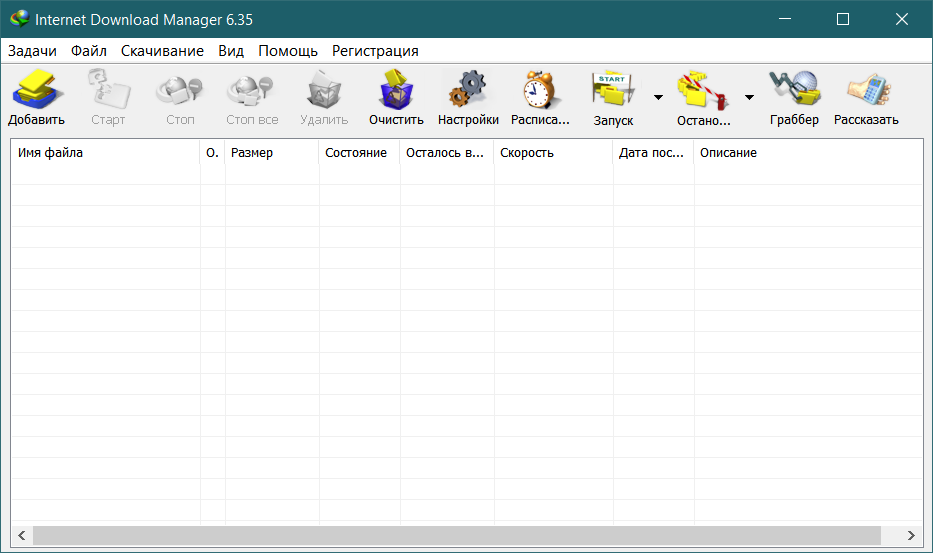Sort by the Скорость column header
This screenshot has height=553, width=933.
tap(553, 153)
